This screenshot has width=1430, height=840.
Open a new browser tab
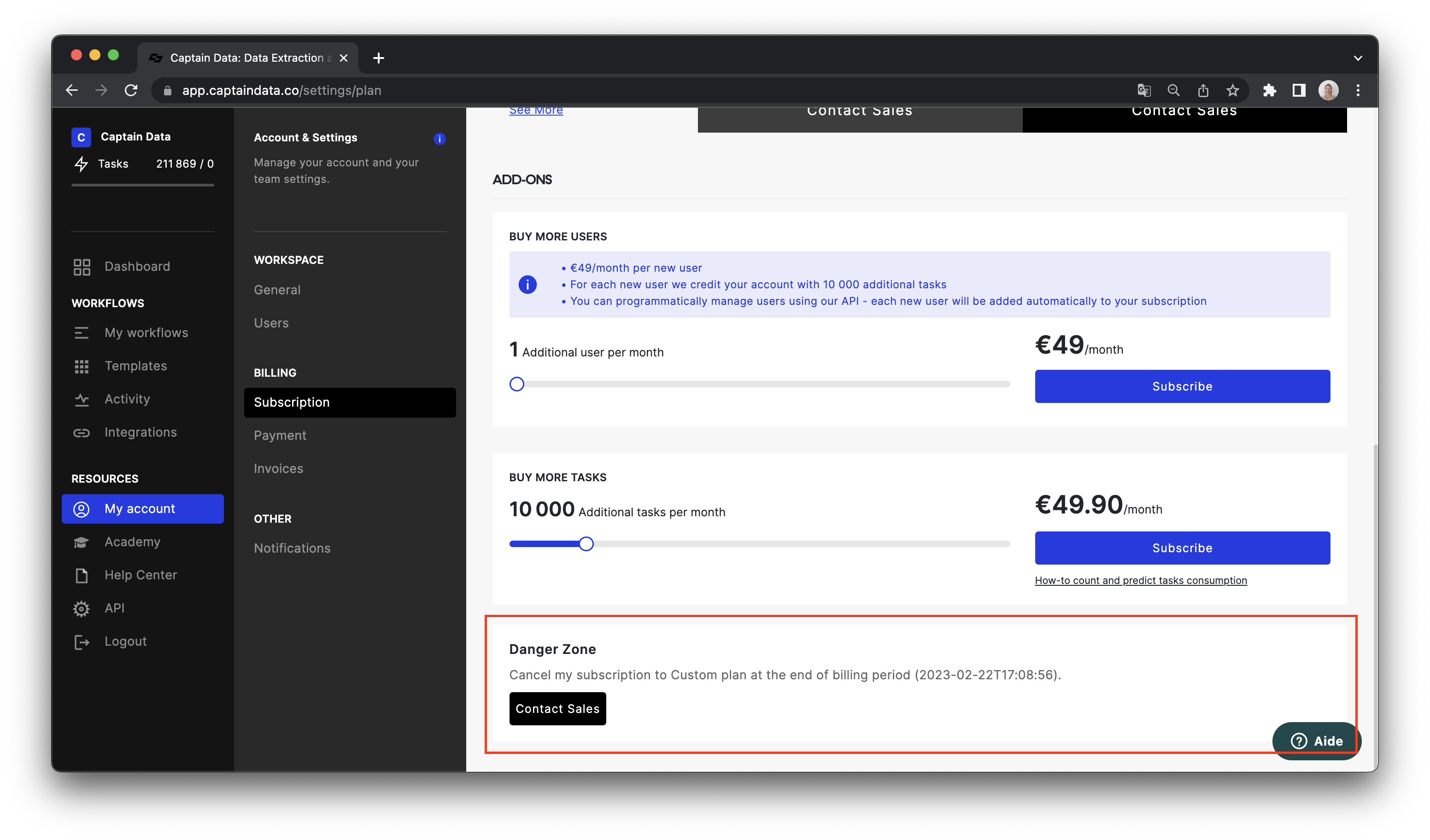[379, 58]
